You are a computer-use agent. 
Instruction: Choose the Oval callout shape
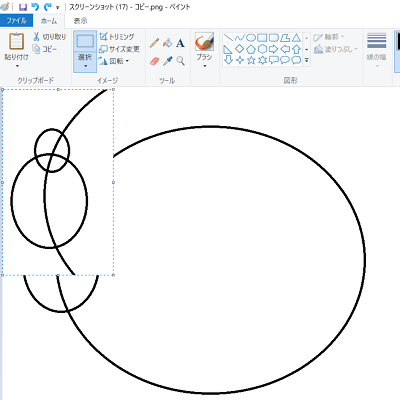coord(285,60)
